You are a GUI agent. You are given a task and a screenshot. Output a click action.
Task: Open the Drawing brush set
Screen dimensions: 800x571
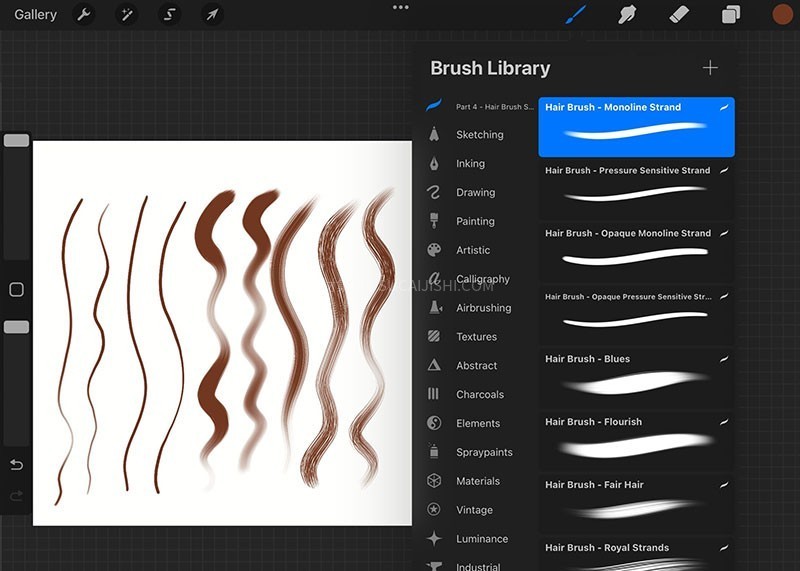[476, 192]
